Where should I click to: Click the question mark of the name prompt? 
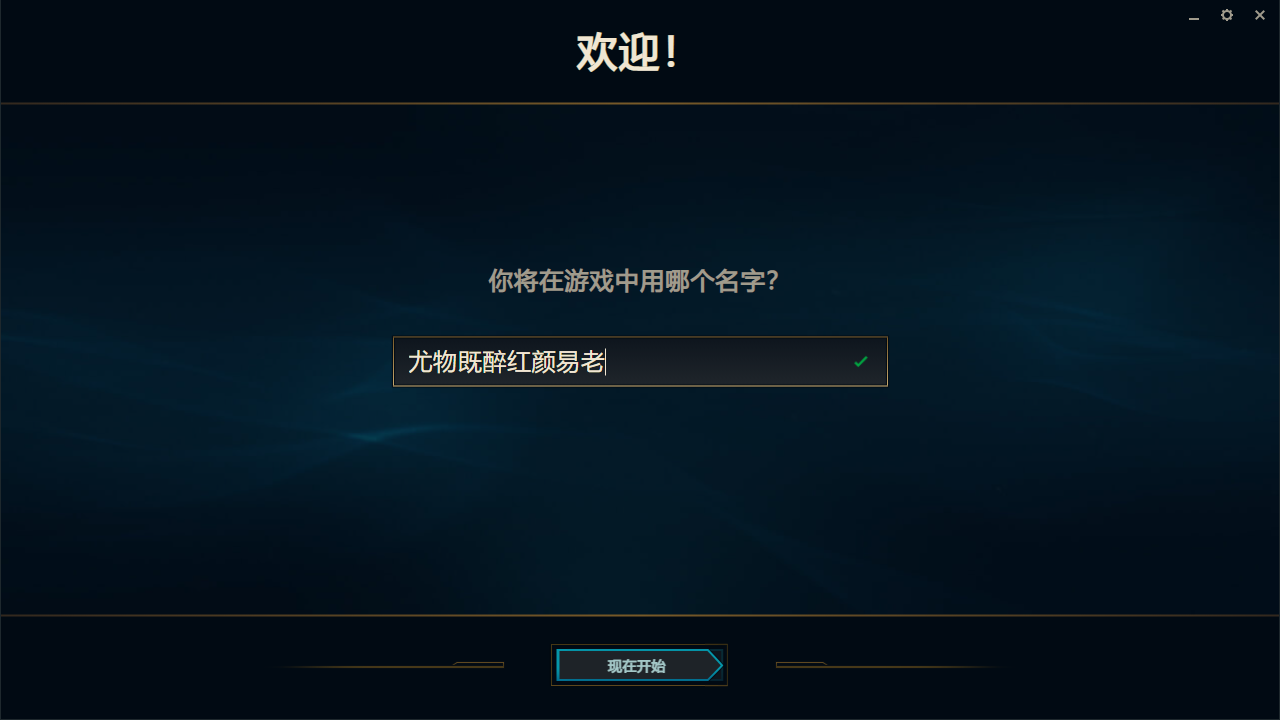pyautogui.click(x=771, y=281)
